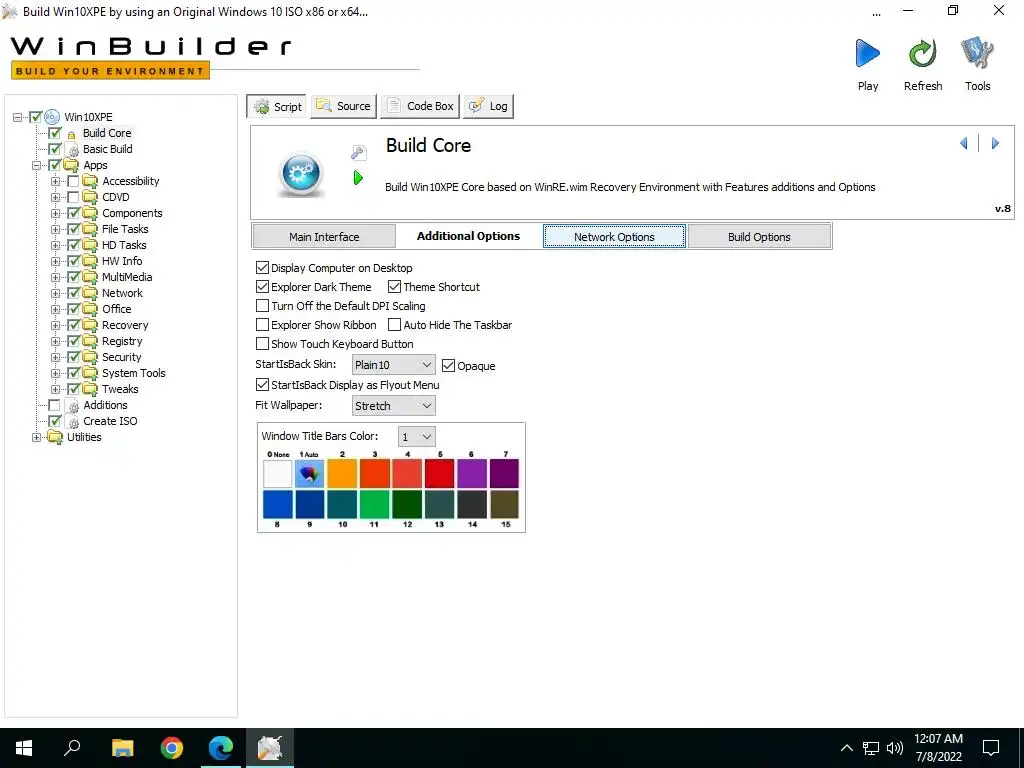1024x768 pixels.
Task: Open the notification center icon
Action: [x=991, y=748]
